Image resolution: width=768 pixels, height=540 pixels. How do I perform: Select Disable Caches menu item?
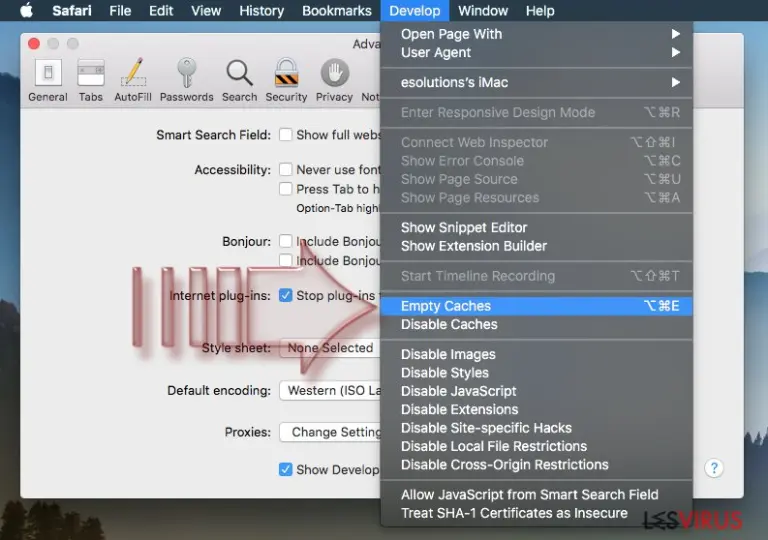point(536,324)
